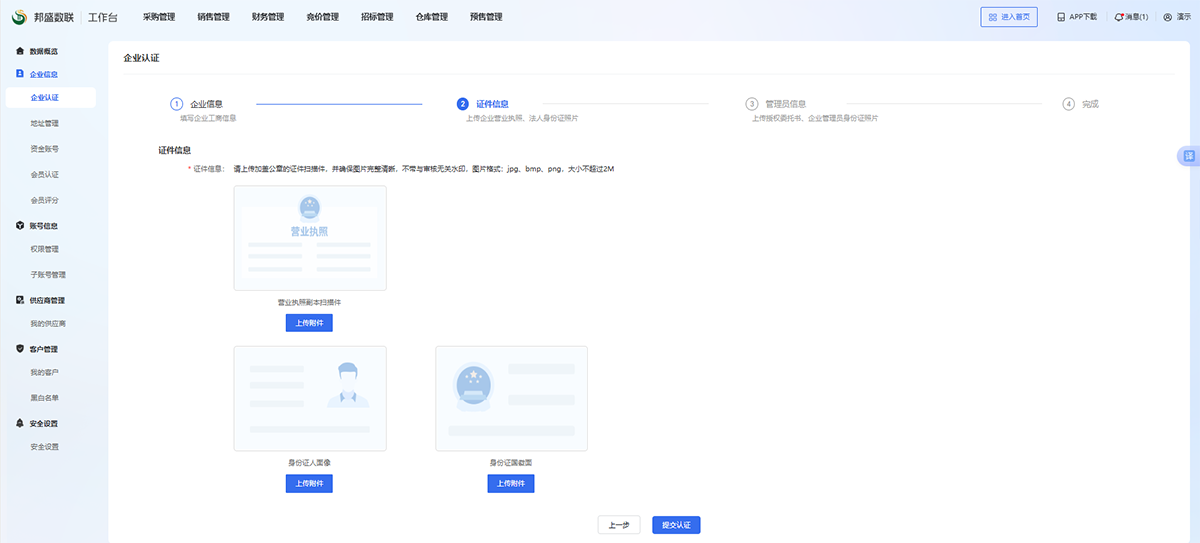Click the 数据概览 home icon

pyautogui.click(x=20, y=51)
